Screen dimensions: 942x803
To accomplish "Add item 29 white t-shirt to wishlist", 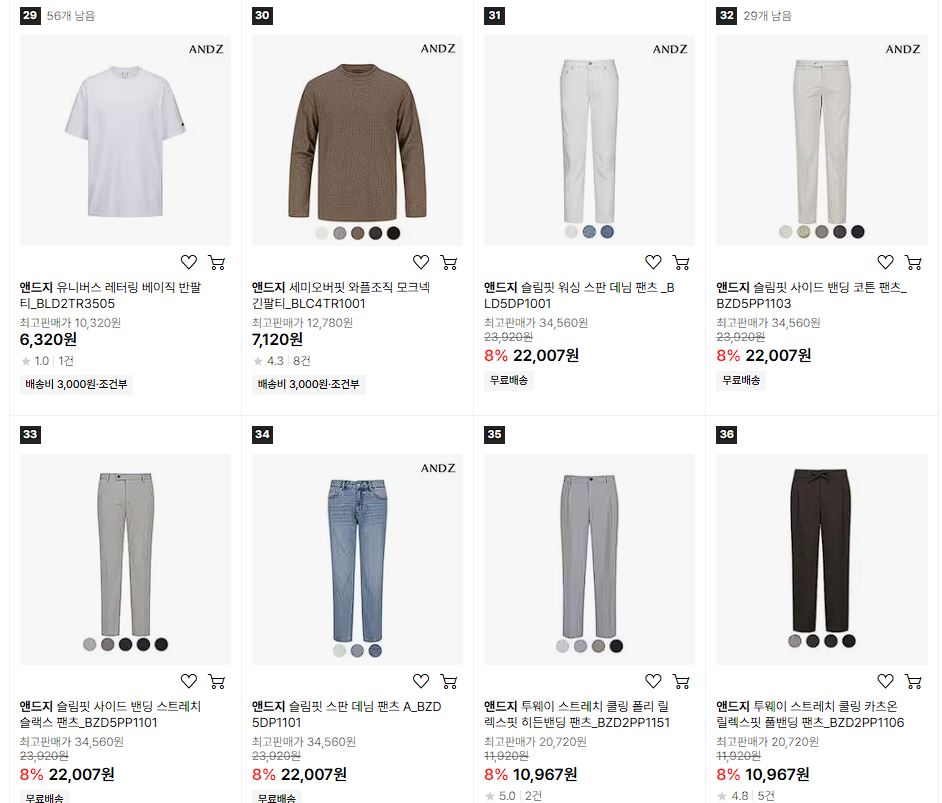I will pyautogui.click(x=189, y=262).
